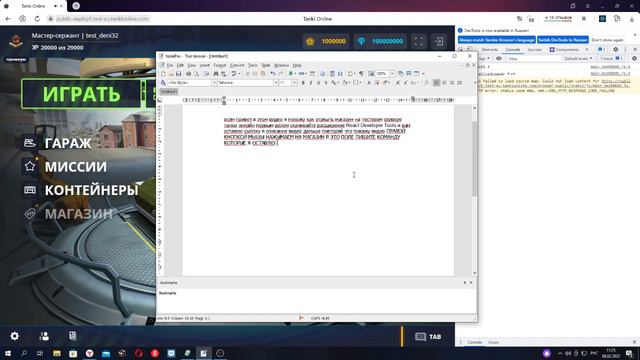Click NotePro vertical scrollbar thumb
This screenshot has width=640, height=360.
click(474, 158)
